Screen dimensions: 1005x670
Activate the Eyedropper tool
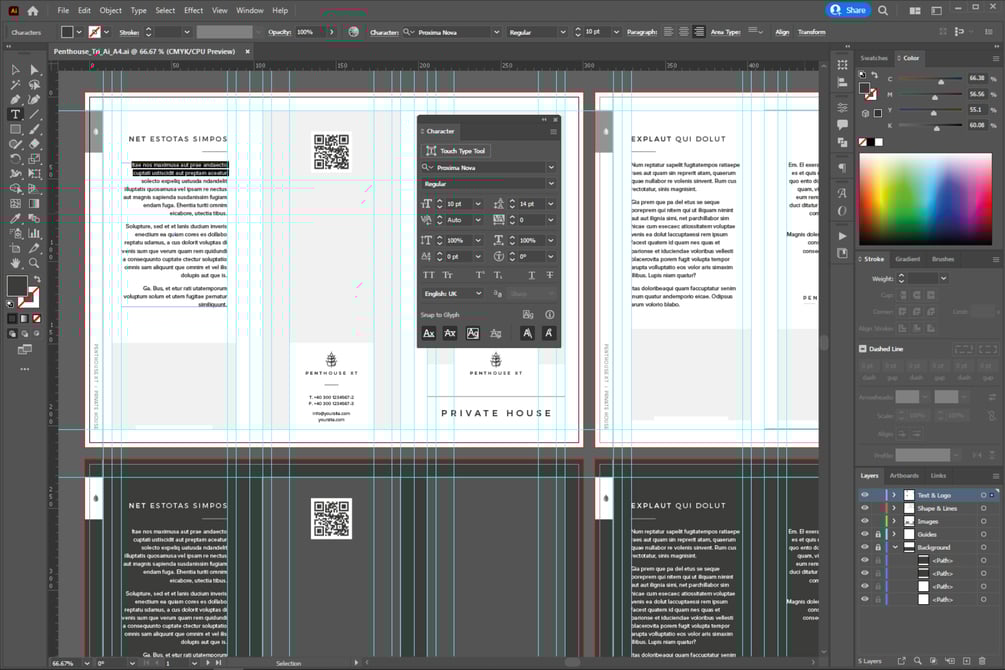click(x=15, y=219)
